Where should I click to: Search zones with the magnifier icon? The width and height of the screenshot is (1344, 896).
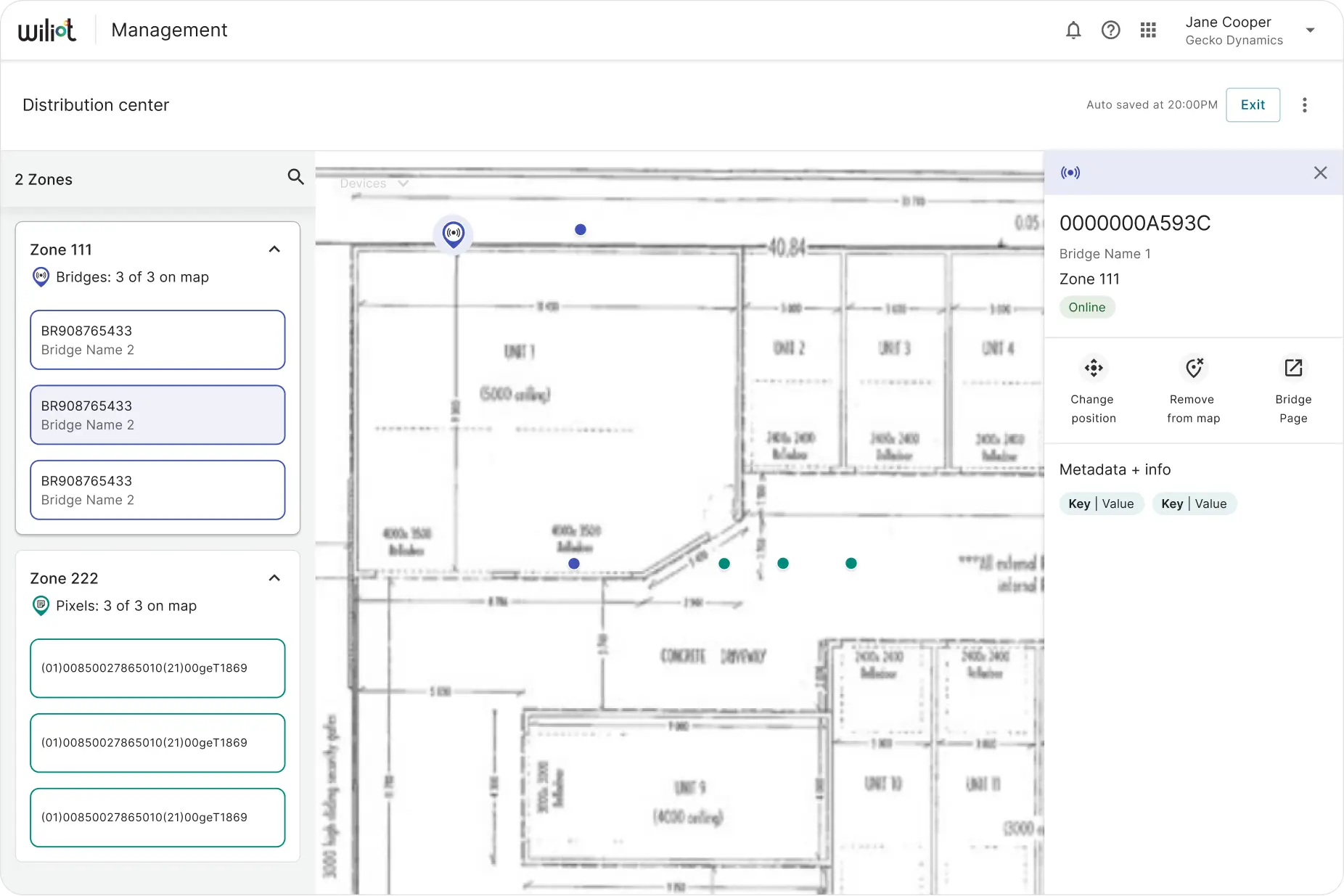pos(295,176)
